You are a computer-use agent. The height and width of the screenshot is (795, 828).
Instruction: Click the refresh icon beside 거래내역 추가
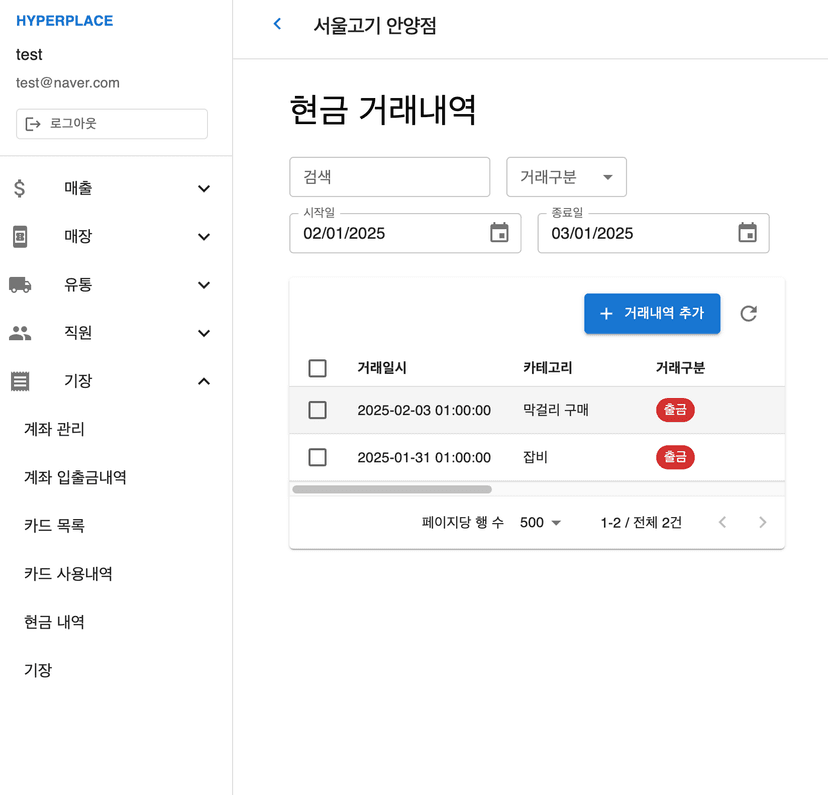[748, 314]
